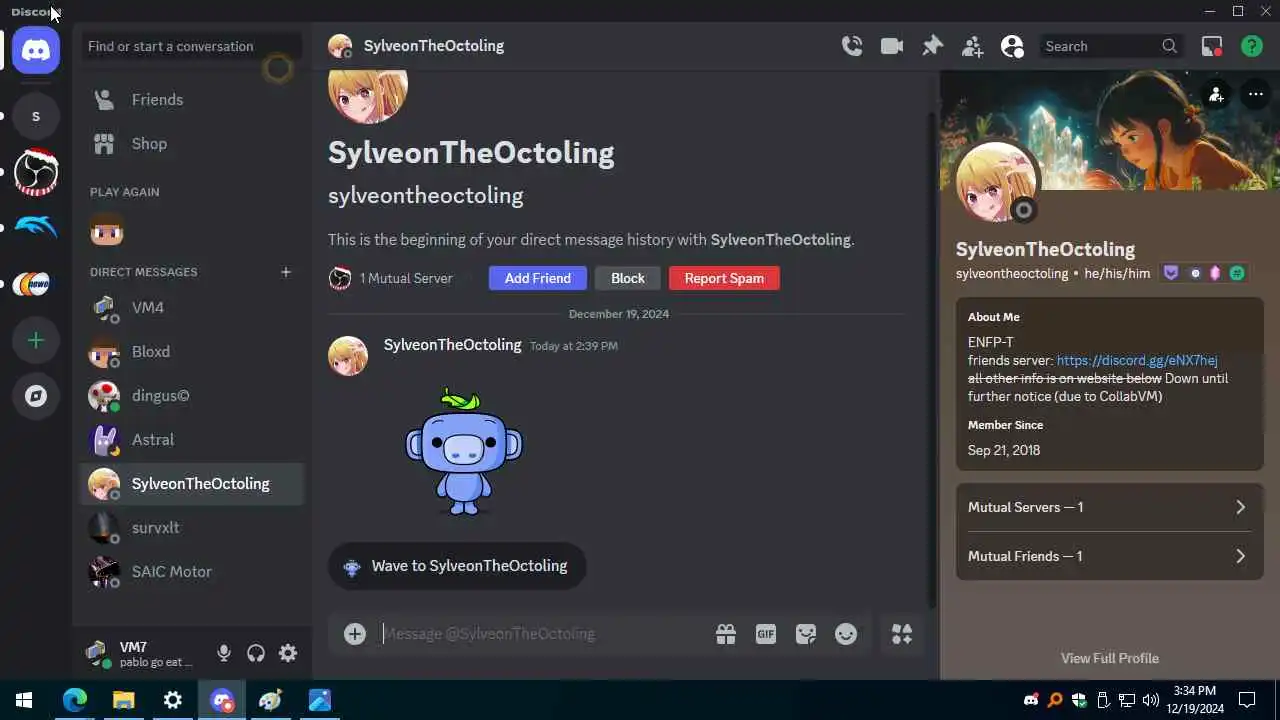Open the notification center icon
Viewport: 1280px width, 720px height.
(x=1247, y=700)
